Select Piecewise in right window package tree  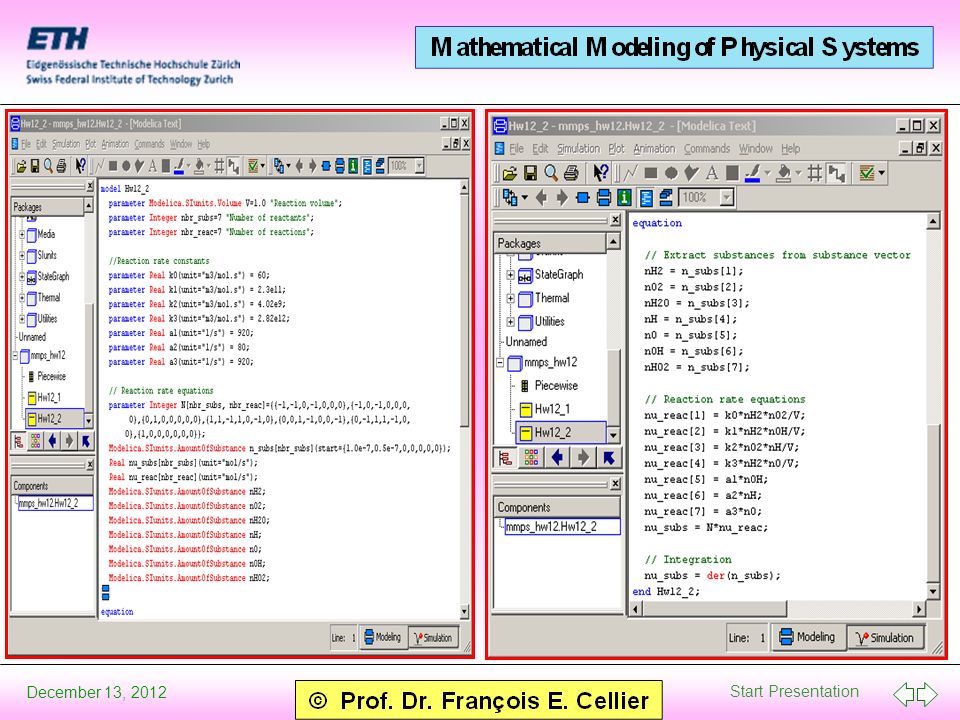tap(556, 386)
